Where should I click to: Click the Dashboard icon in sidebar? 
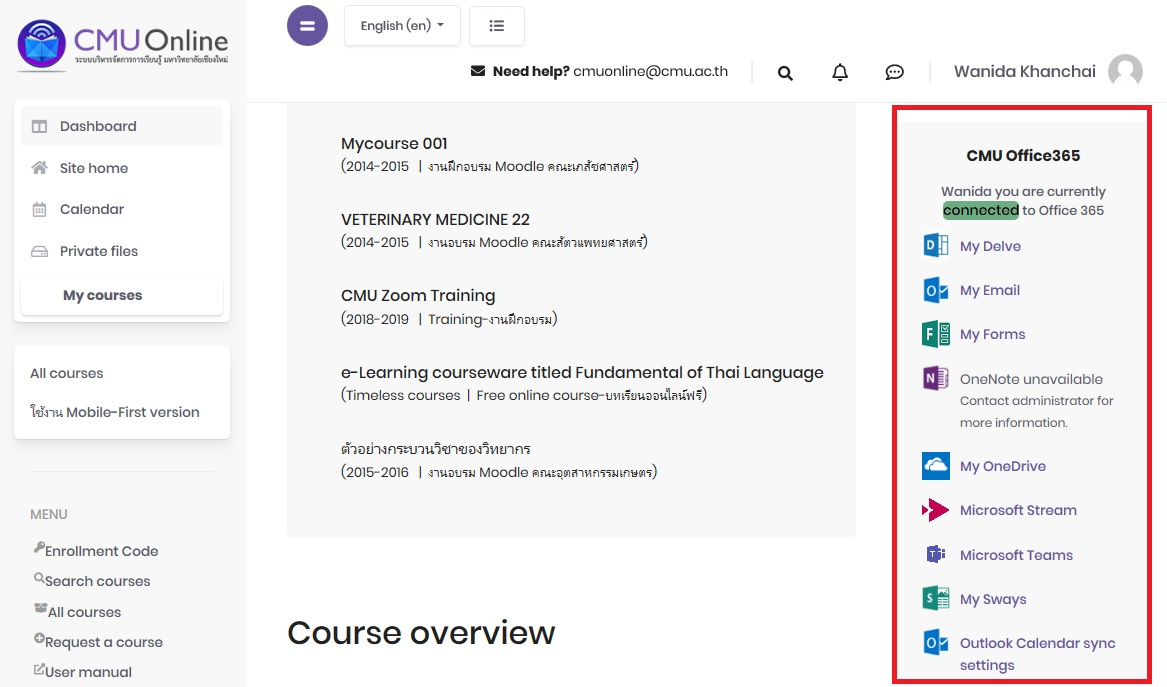point(39,127)
